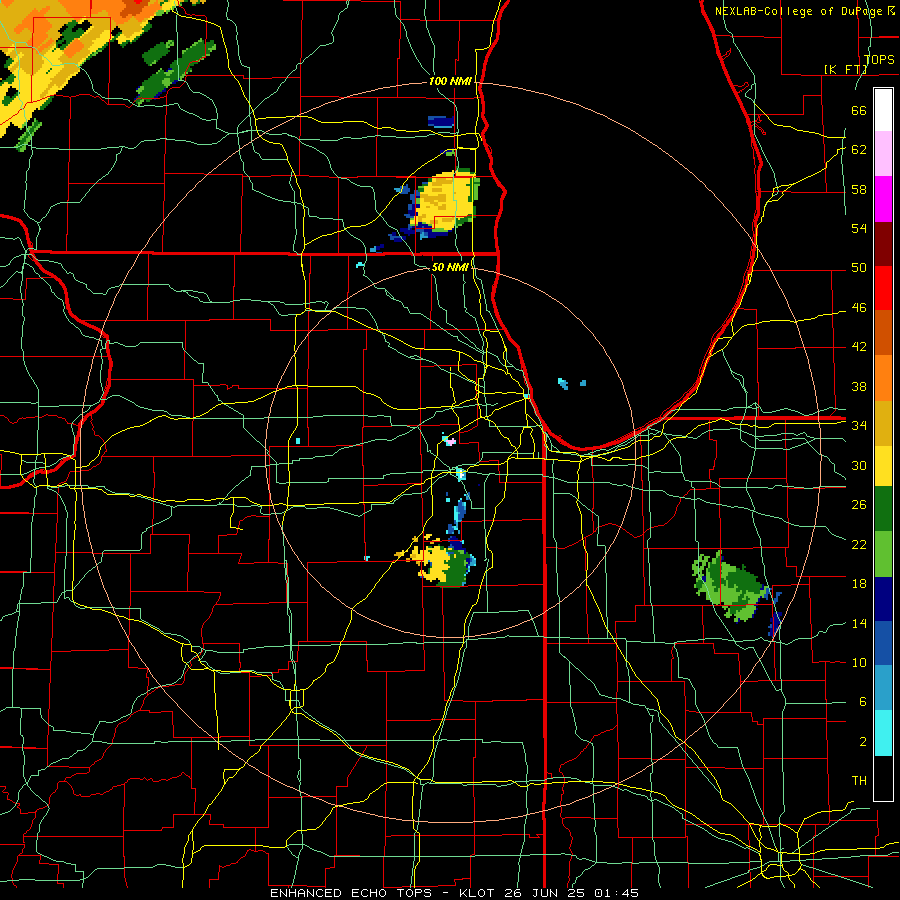The width and height of the screenshot is (900, 900).
Task: Click the magenta swatch in the color scale
Action: 883,199
